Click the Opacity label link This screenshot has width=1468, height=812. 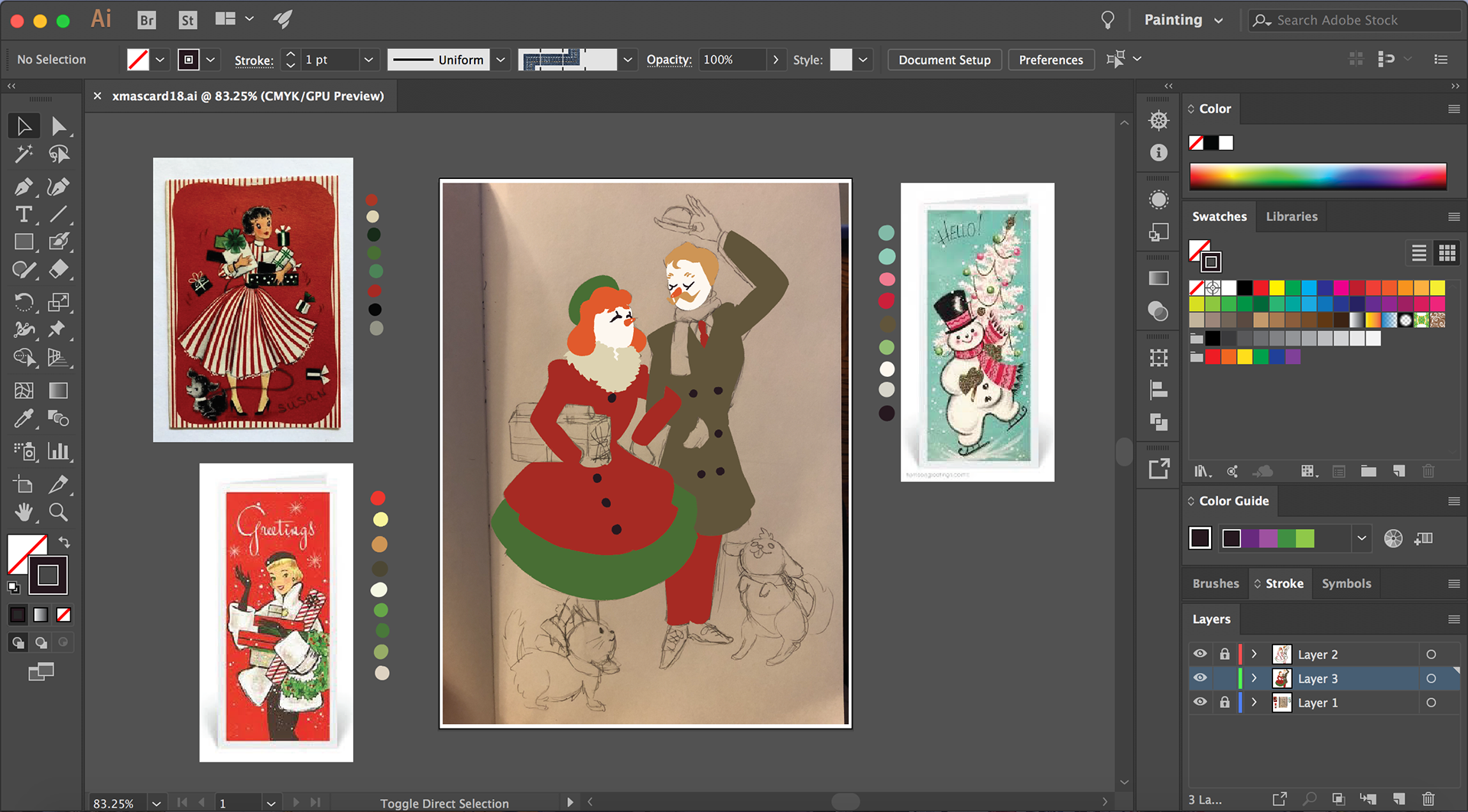(669, 60)
